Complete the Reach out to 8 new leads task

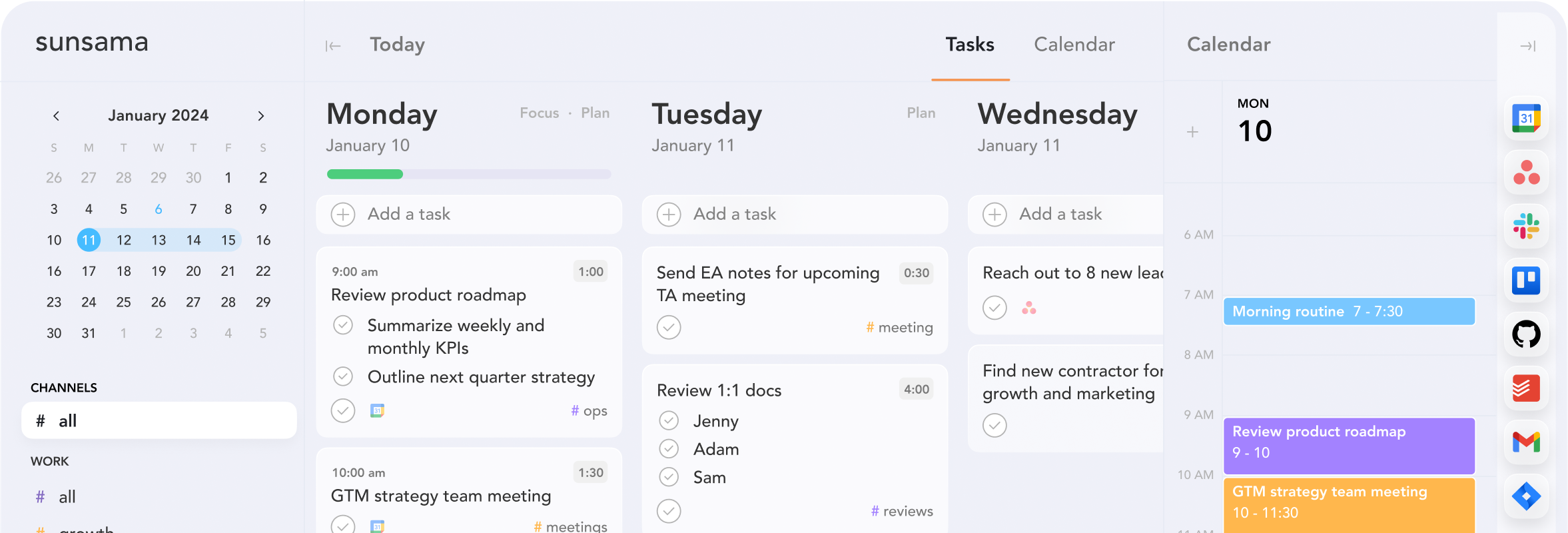[994, 308]
